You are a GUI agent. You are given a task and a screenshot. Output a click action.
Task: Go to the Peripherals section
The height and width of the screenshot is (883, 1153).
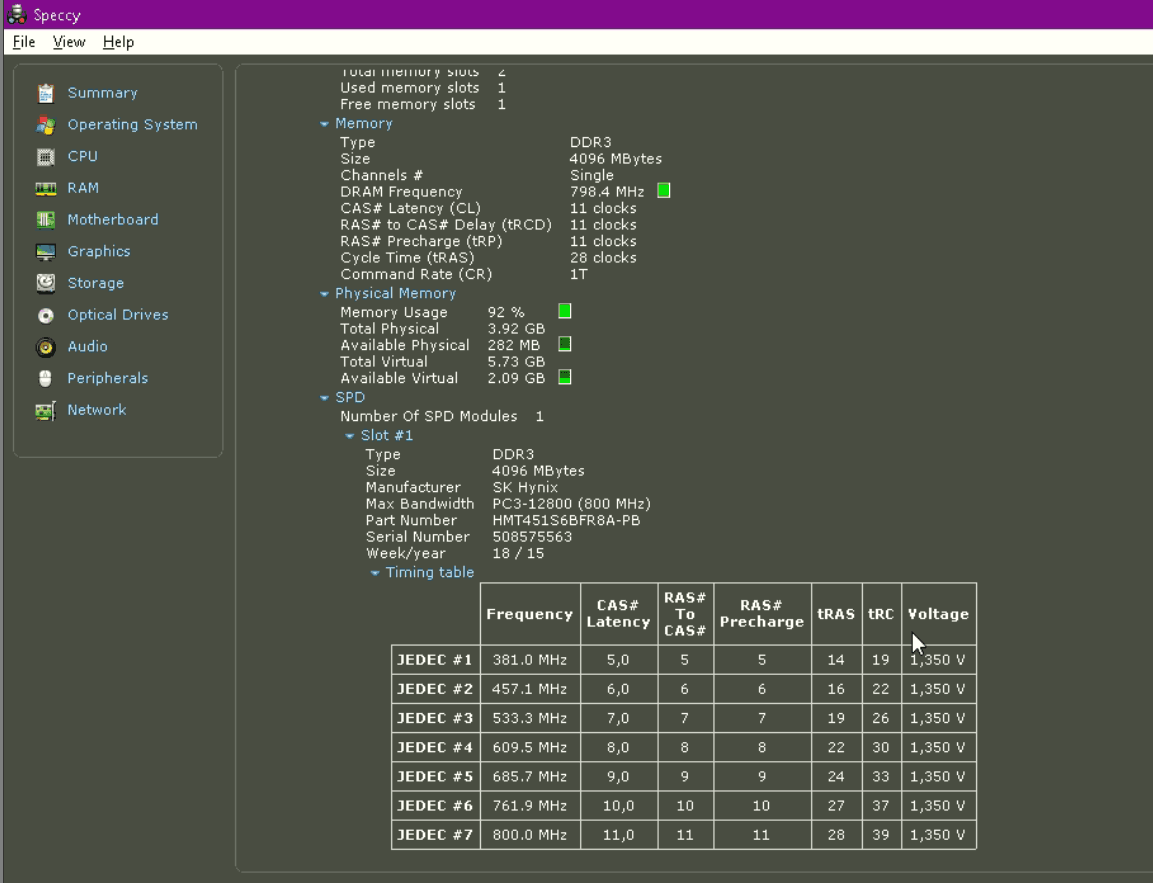coord(107,378)
